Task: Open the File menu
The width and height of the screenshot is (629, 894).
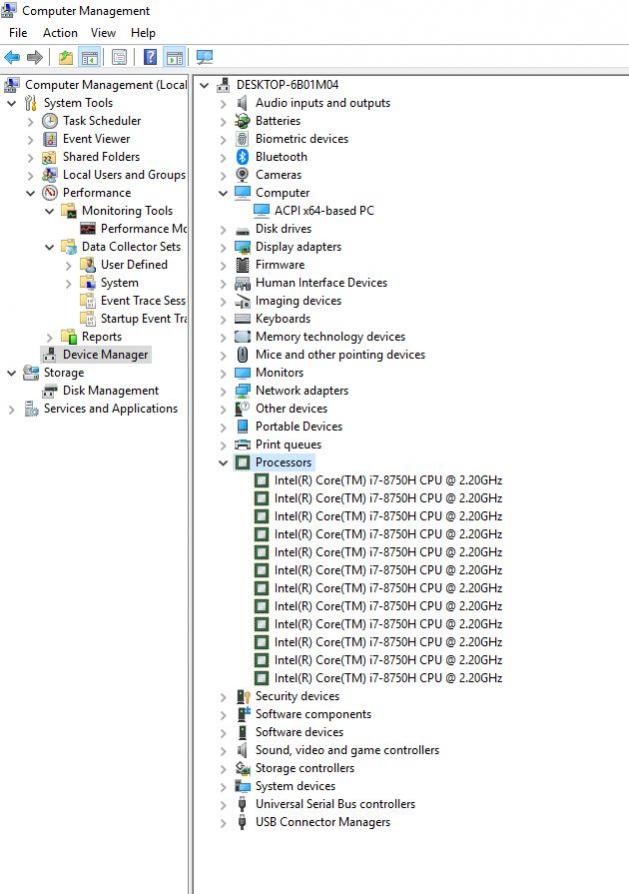Action: [x=18, y=32]
